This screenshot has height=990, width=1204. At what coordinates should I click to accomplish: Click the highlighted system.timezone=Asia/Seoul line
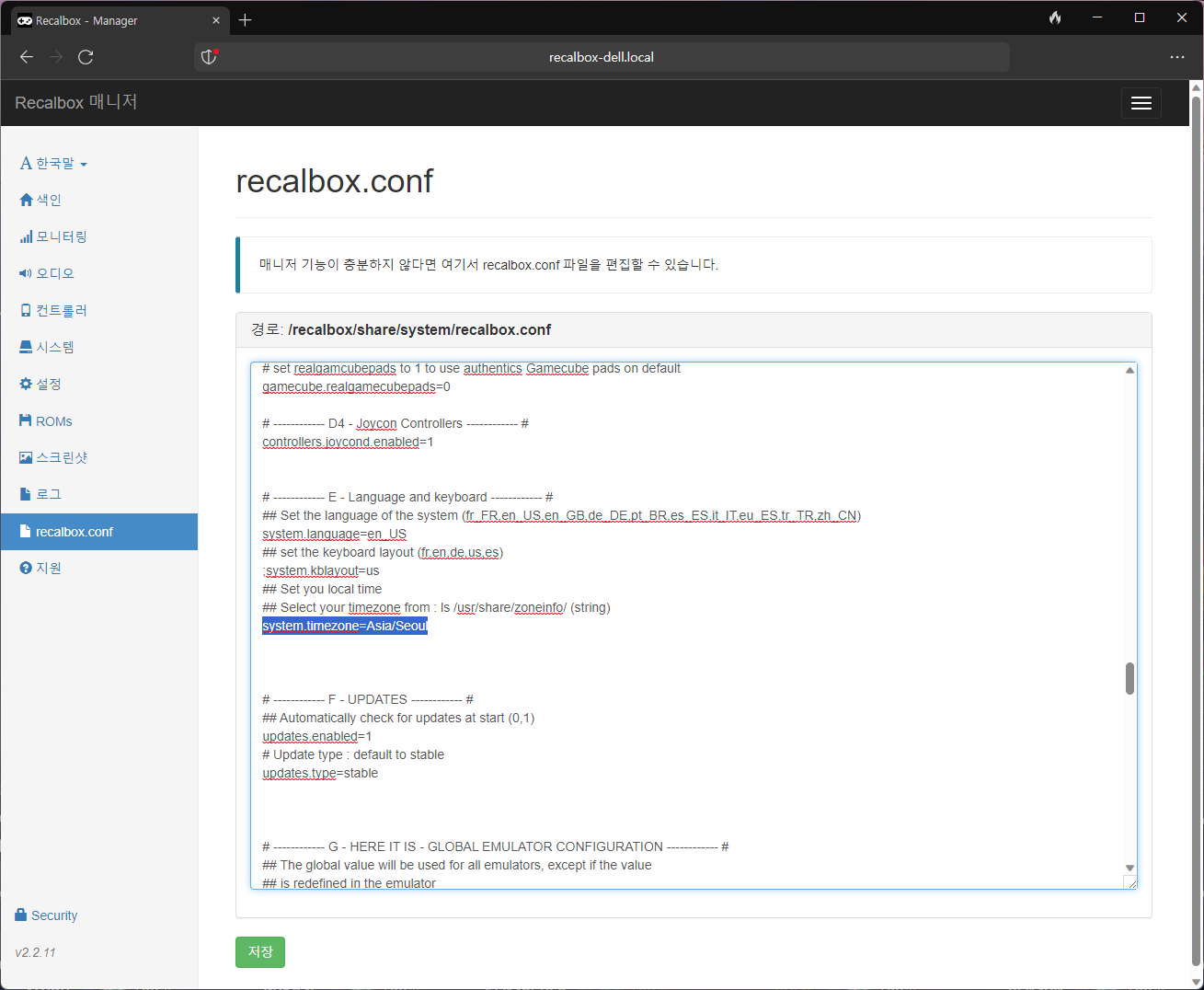345,626
